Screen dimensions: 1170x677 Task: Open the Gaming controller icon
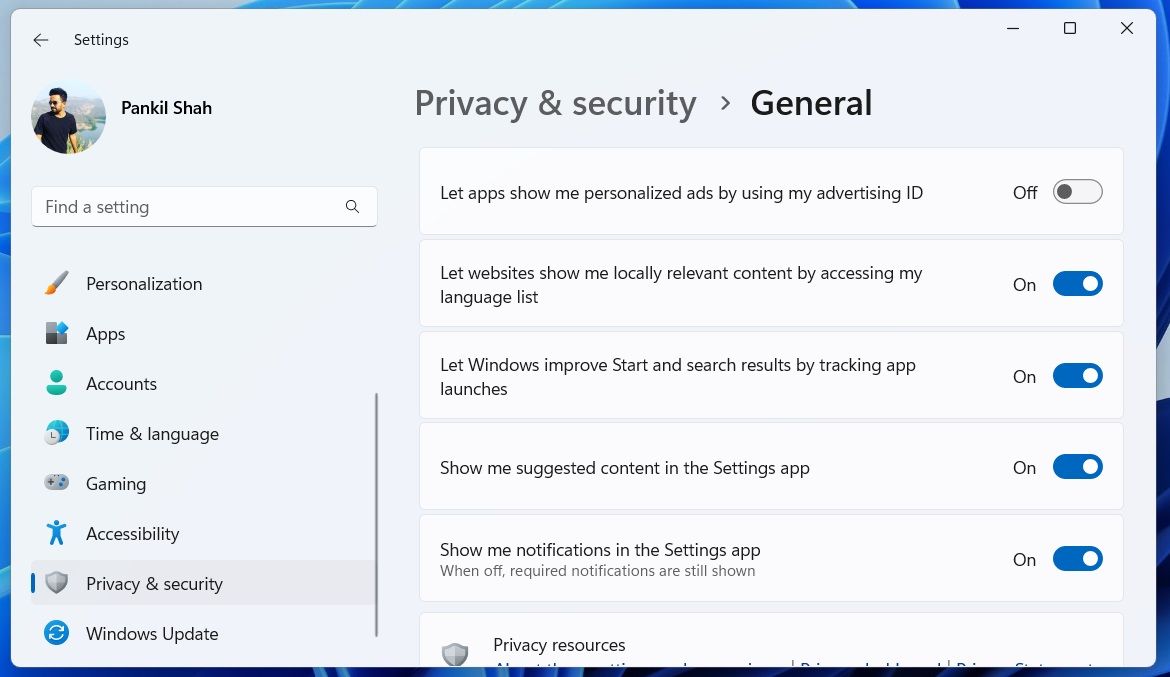pyautogui.click(x=57, y=483)
